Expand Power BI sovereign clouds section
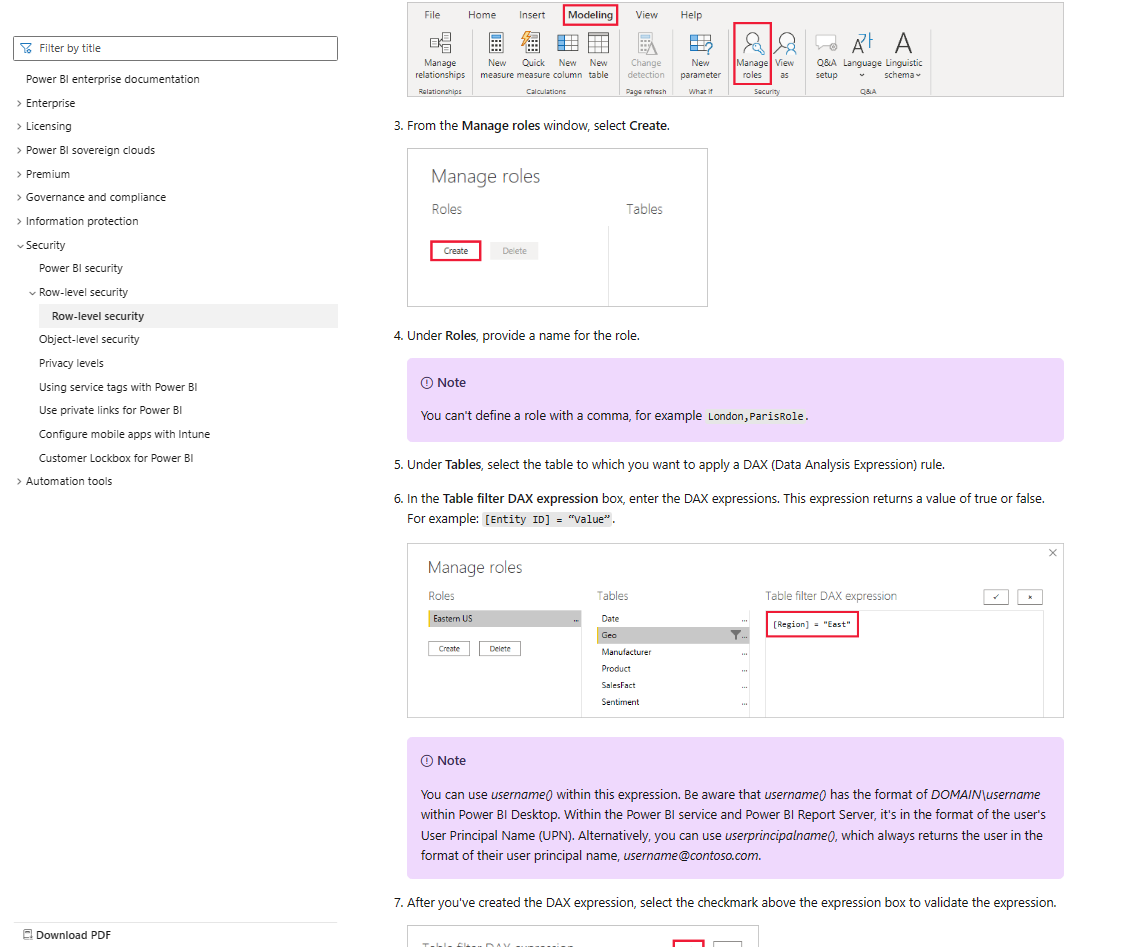1139x947 pixels. [x=20, y=150]
